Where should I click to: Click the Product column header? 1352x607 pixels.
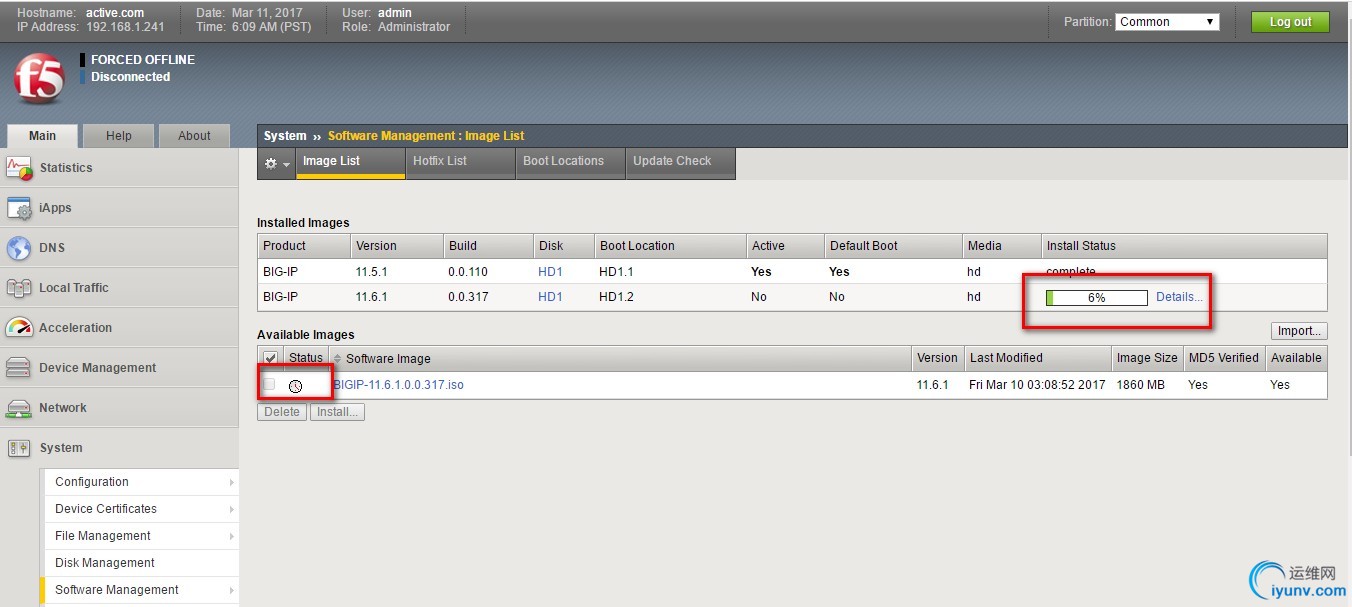304,246
